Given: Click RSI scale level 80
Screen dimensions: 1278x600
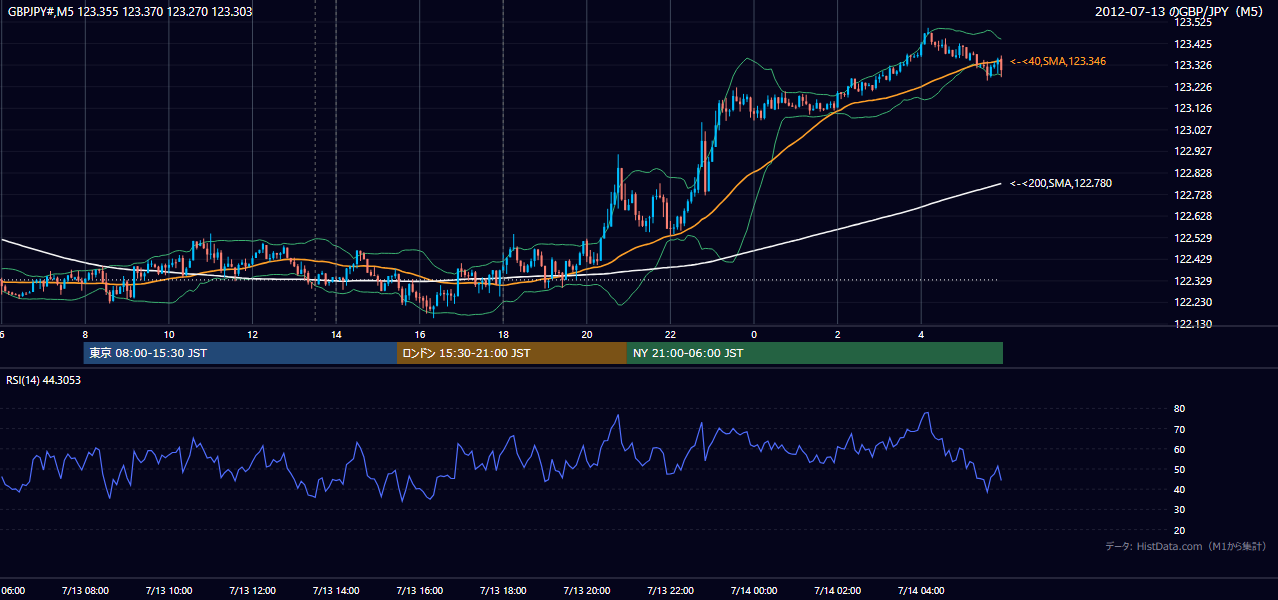Looking at the screenshot, I should pyautogui.click(x=1179, y=409).
